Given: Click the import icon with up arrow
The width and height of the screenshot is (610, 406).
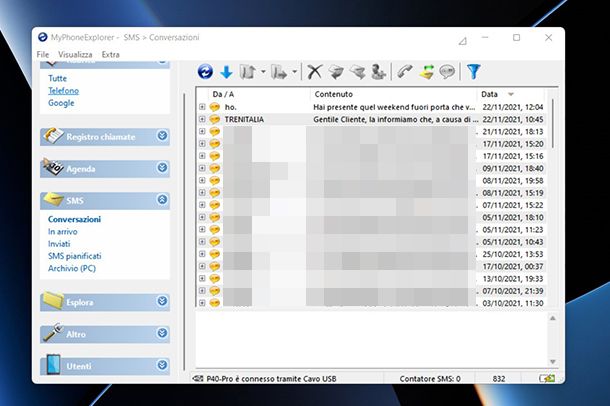Looking at the screenshot, I should click(248, 72).
